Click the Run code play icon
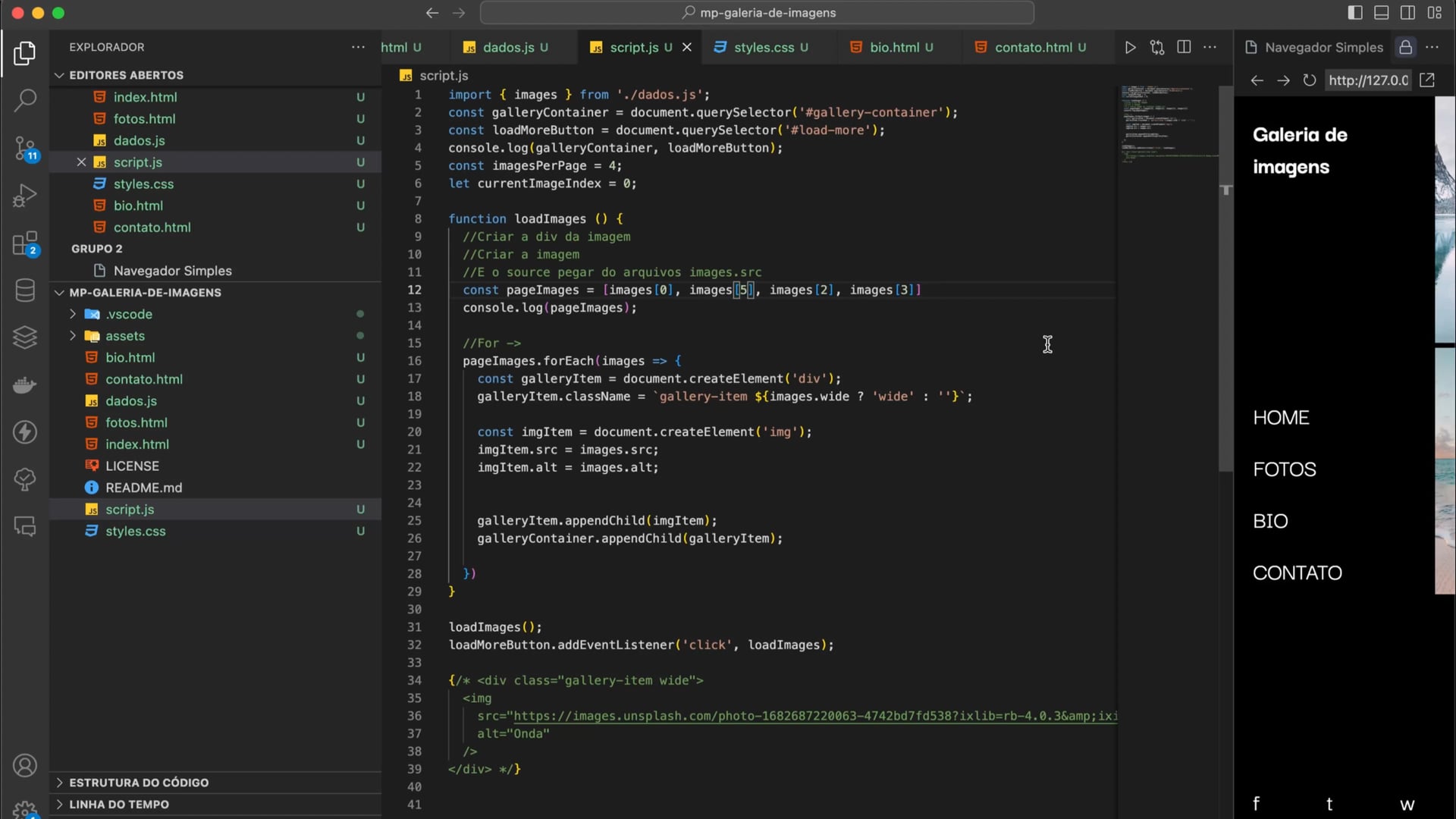Screen dimensions: 1456x819 point(1130,47)
